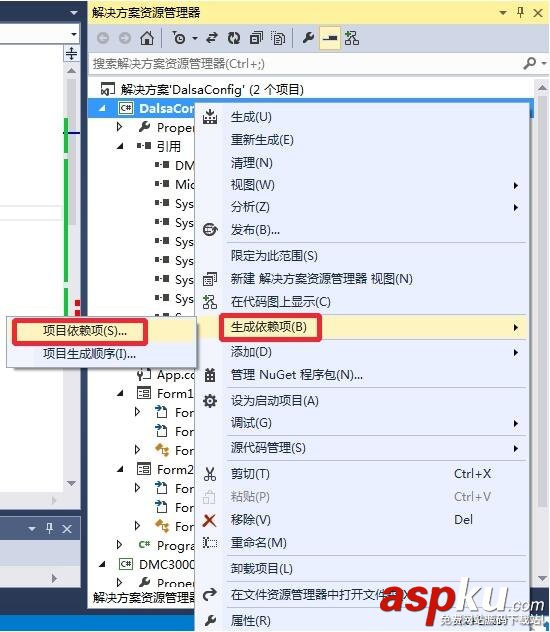Screen dimensions: 550x632
Task: Click the NuGet package icon
Action: coord(210,375)
